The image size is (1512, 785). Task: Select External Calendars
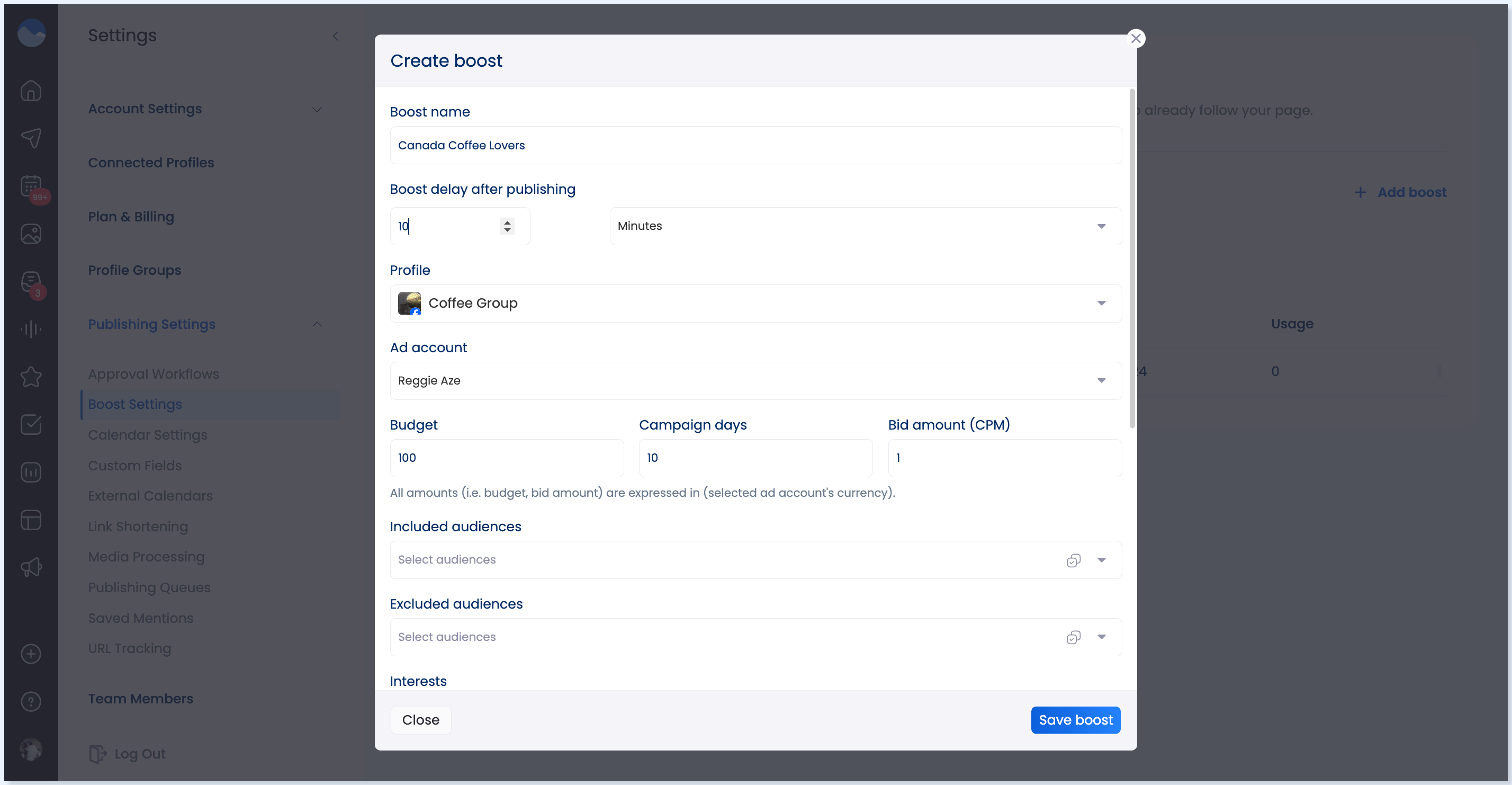[x=150, y=496]
